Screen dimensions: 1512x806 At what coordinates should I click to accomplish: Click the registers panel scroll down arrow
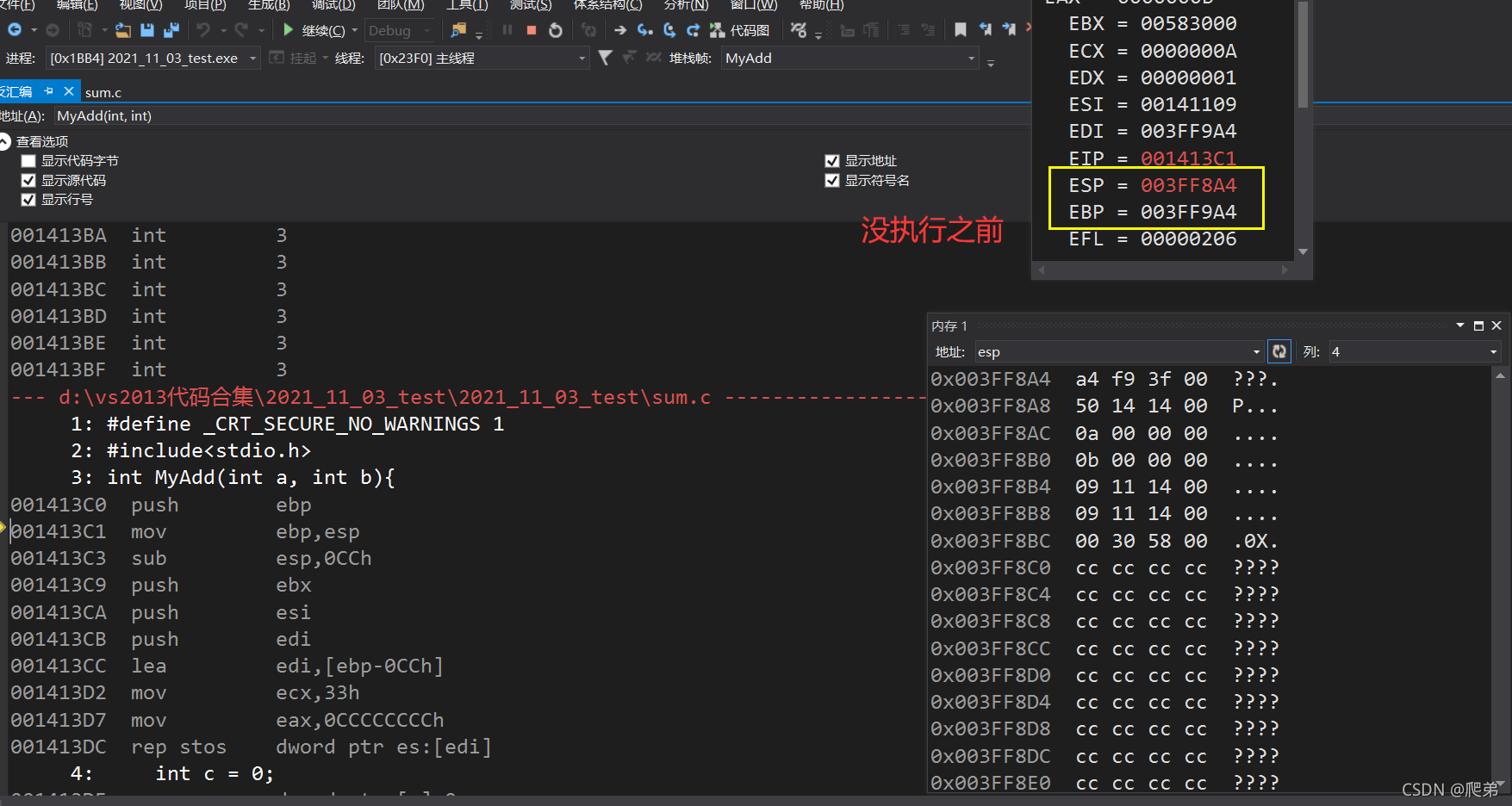(1303, 251)
